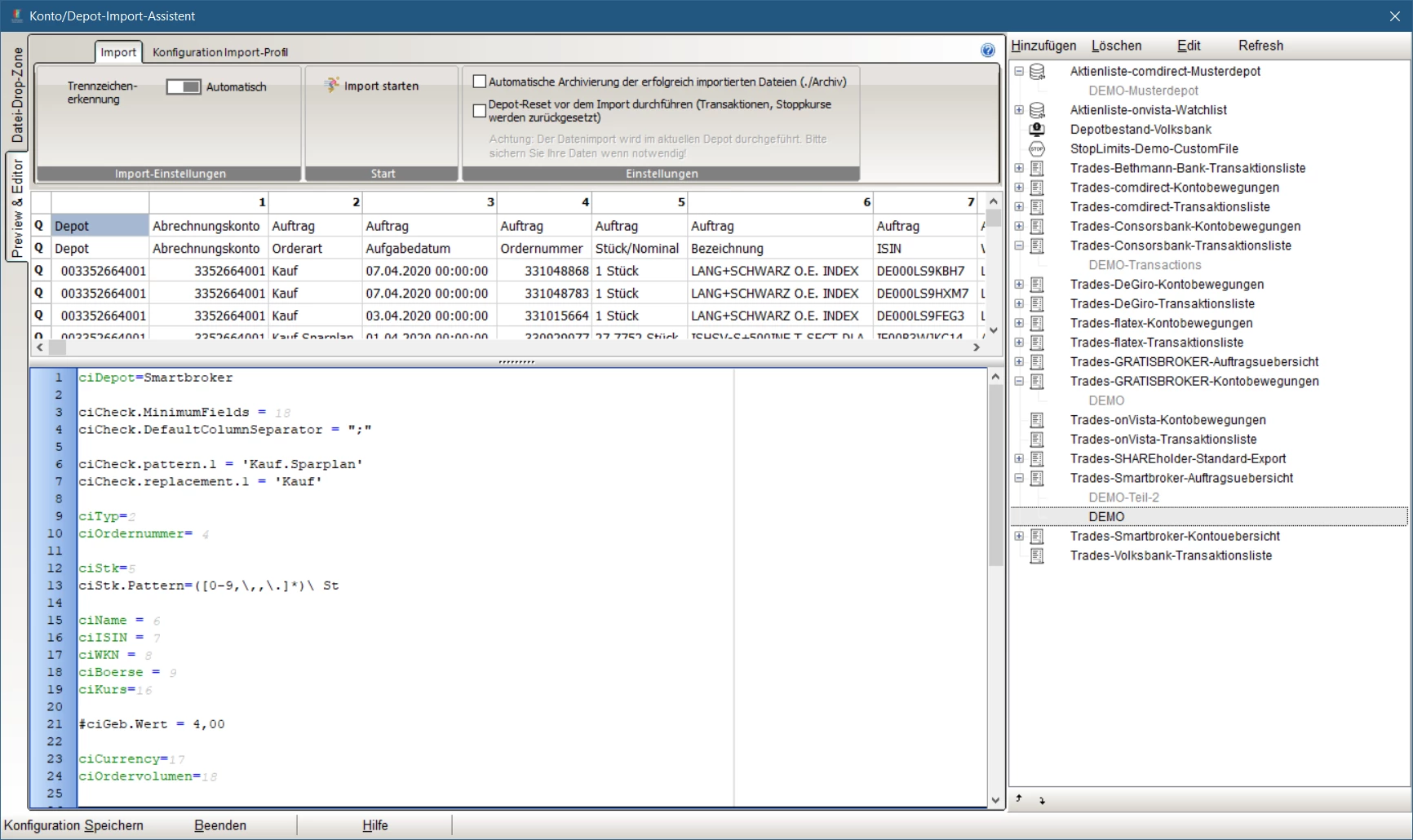
Task: Click the Trades-onVista-Kontobewegungen document icon
Action: [1037, 421]
